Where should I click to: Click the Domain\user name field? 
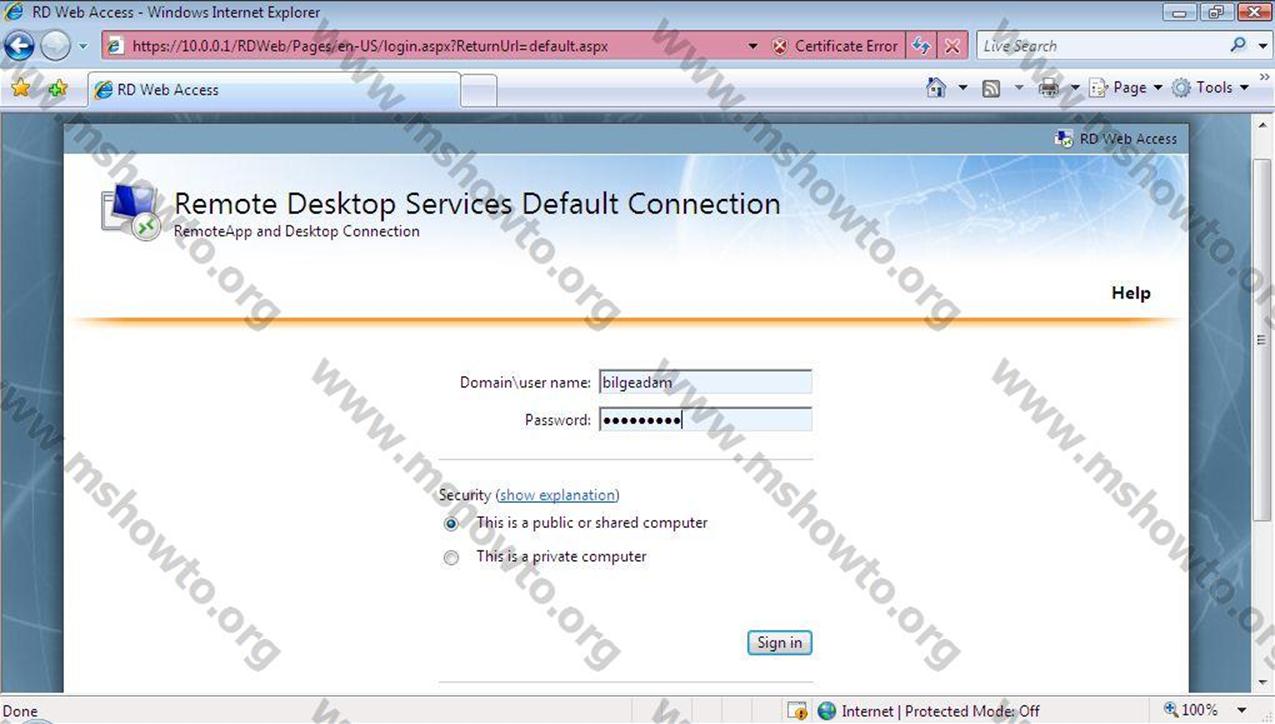coord(705,382)
